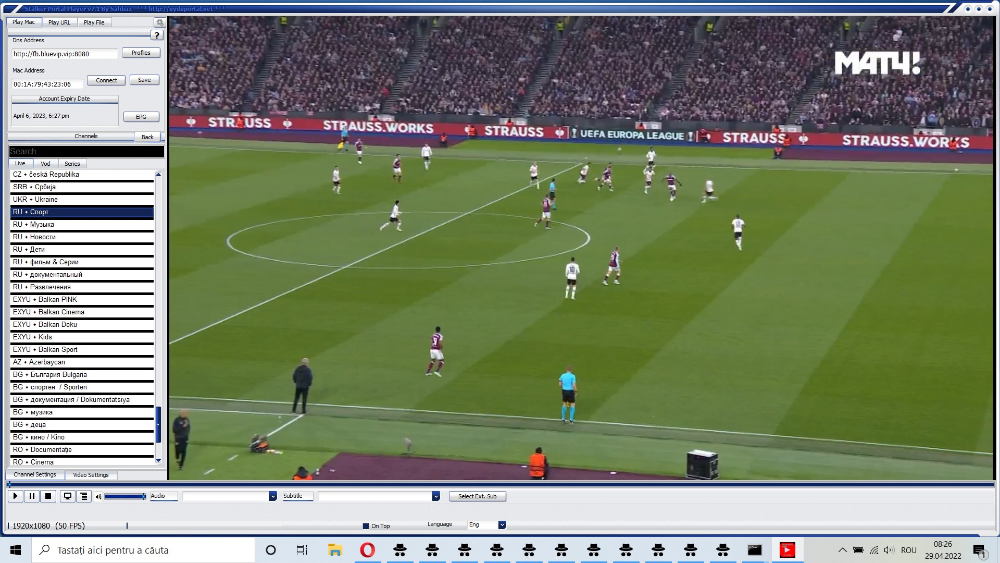Viewport: 1000px width, 563px height.
Task: Select 'CZ • Česká Republika' category
Action: click(82, 174)
